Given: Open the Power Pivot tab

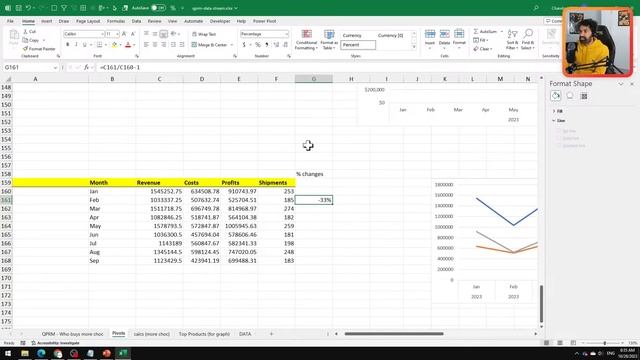Looking at the screenshot, I should point(264,21).
